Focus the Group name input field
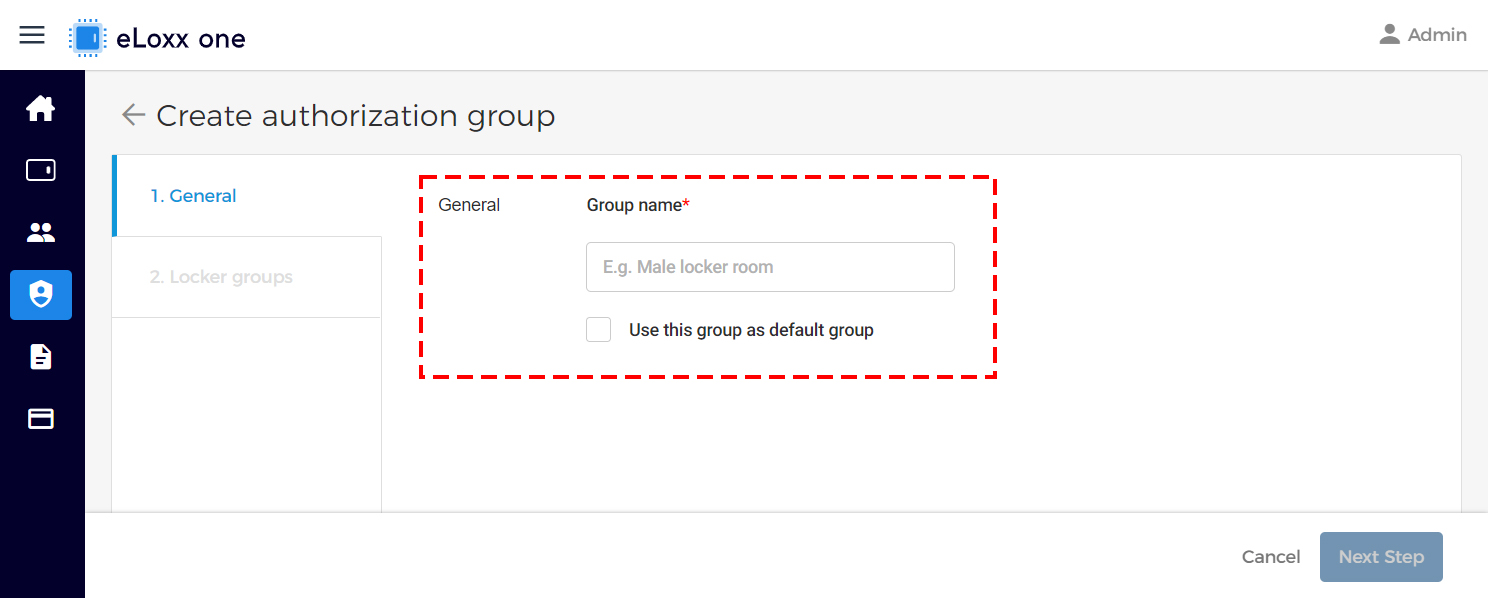 pos(770,267)
